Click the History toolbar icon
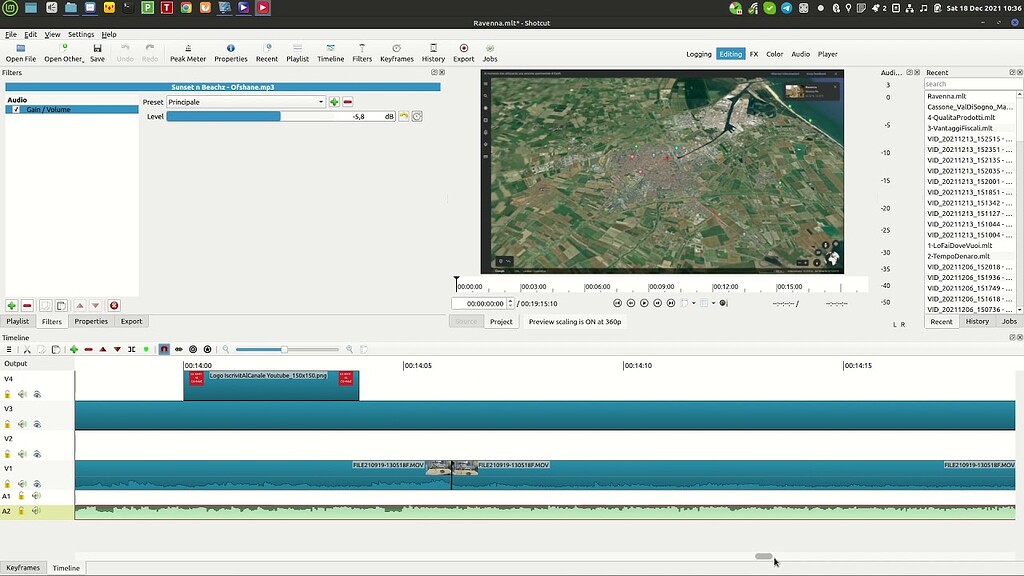The image size is (1024, 576). click(x=433, y=53)
